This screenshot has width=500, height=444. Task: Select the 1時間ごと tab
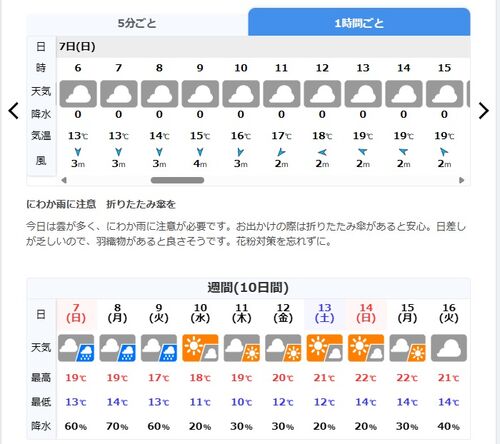359,22
